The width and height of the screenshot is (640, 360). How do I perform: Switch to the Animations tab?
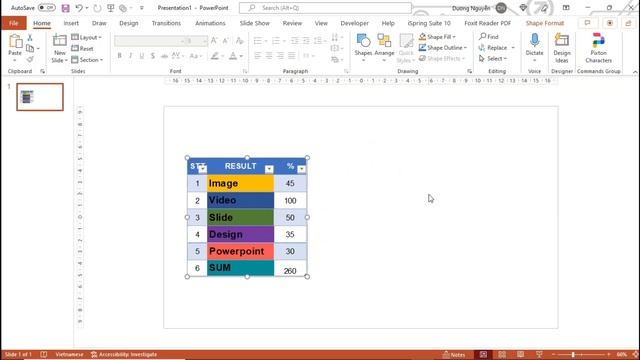coord(210,23)
